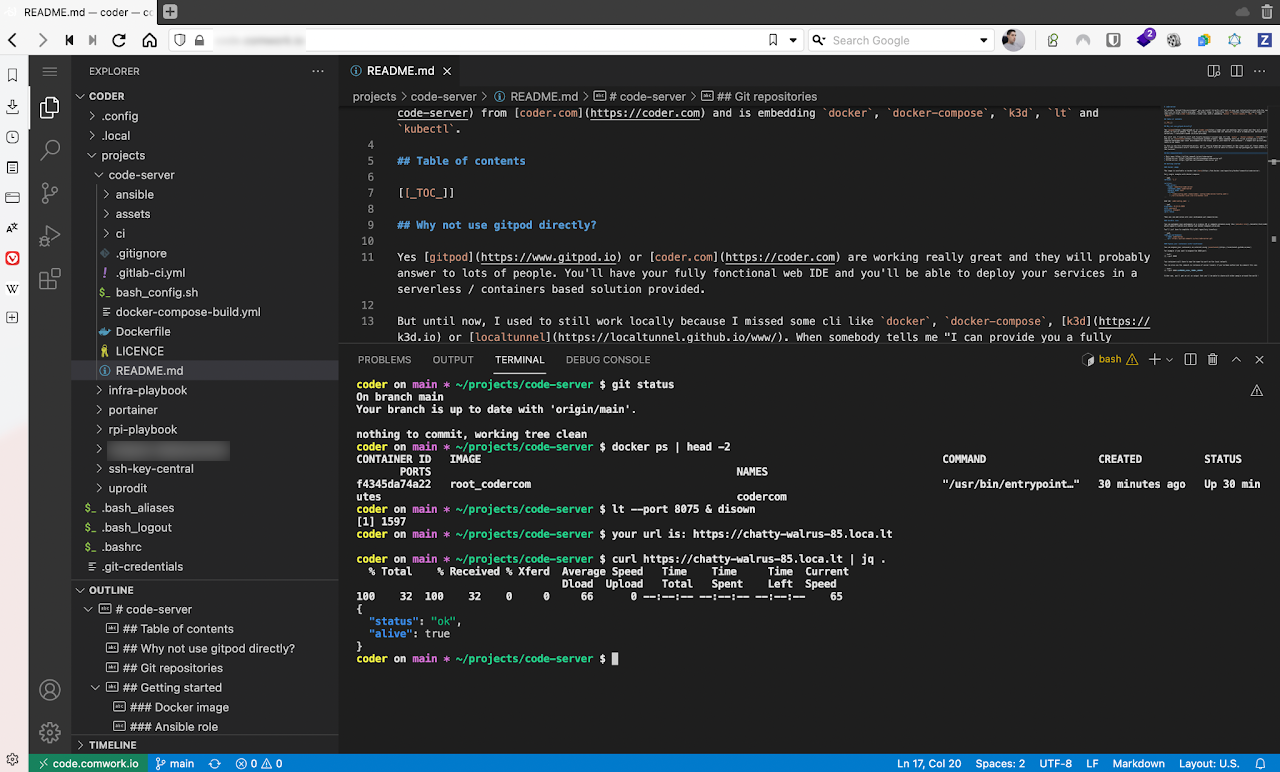Open search engine dropdown arrow
1280x772 pixels.
click(x=983, y=40)
